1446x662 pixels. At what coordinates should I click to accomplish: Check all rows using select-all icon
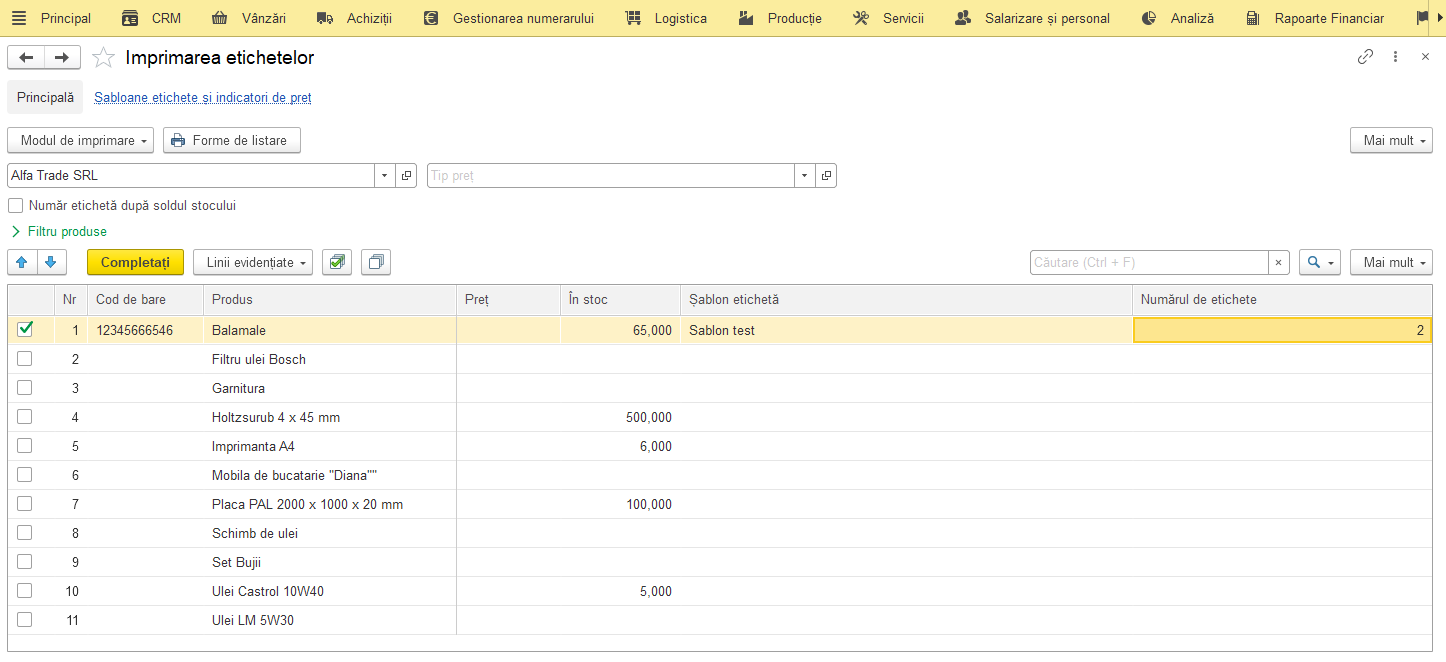[x=337, y=262]
